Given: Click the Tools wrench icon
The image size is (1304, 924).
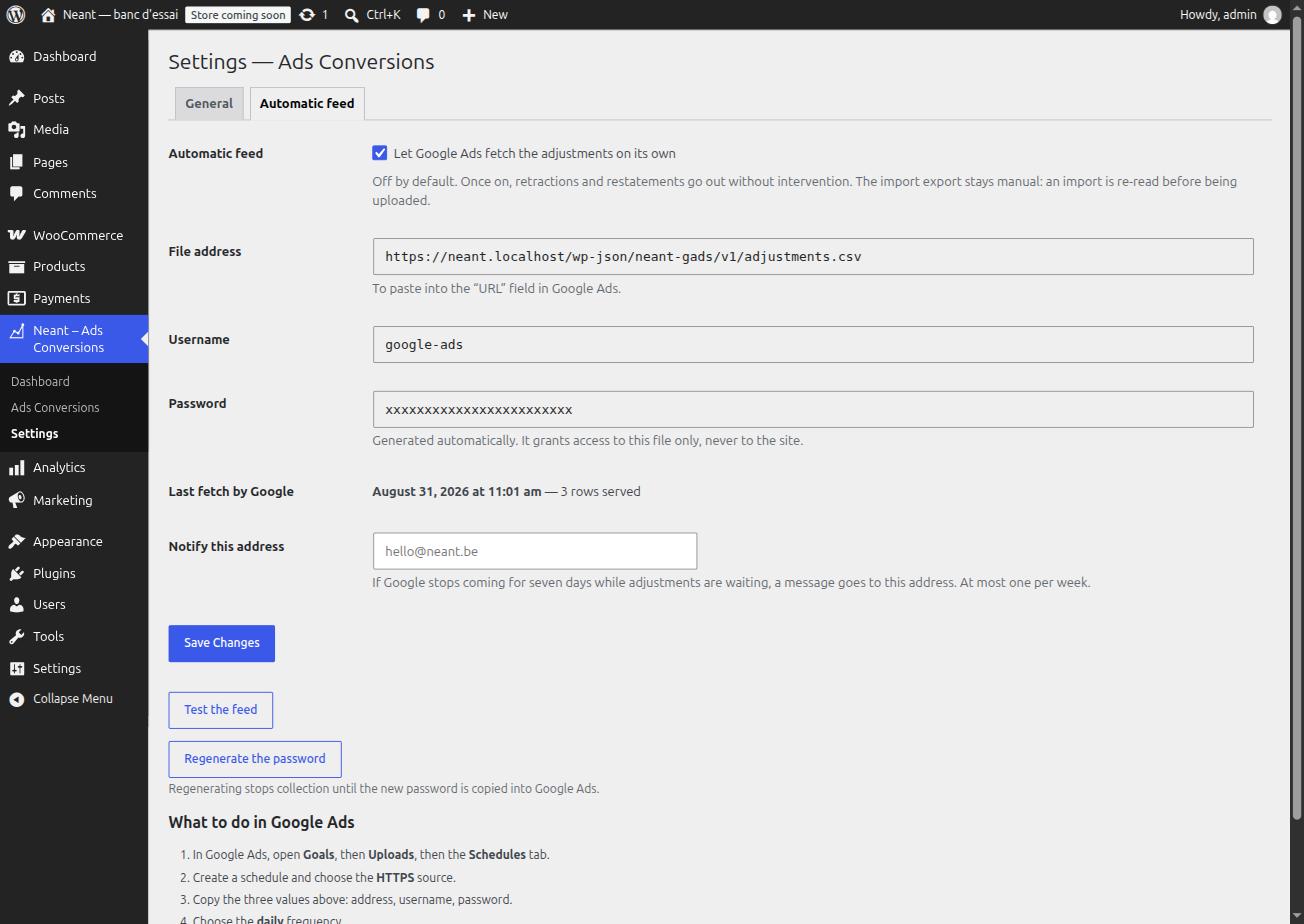Looking at the screenshot, I should 17,637.
